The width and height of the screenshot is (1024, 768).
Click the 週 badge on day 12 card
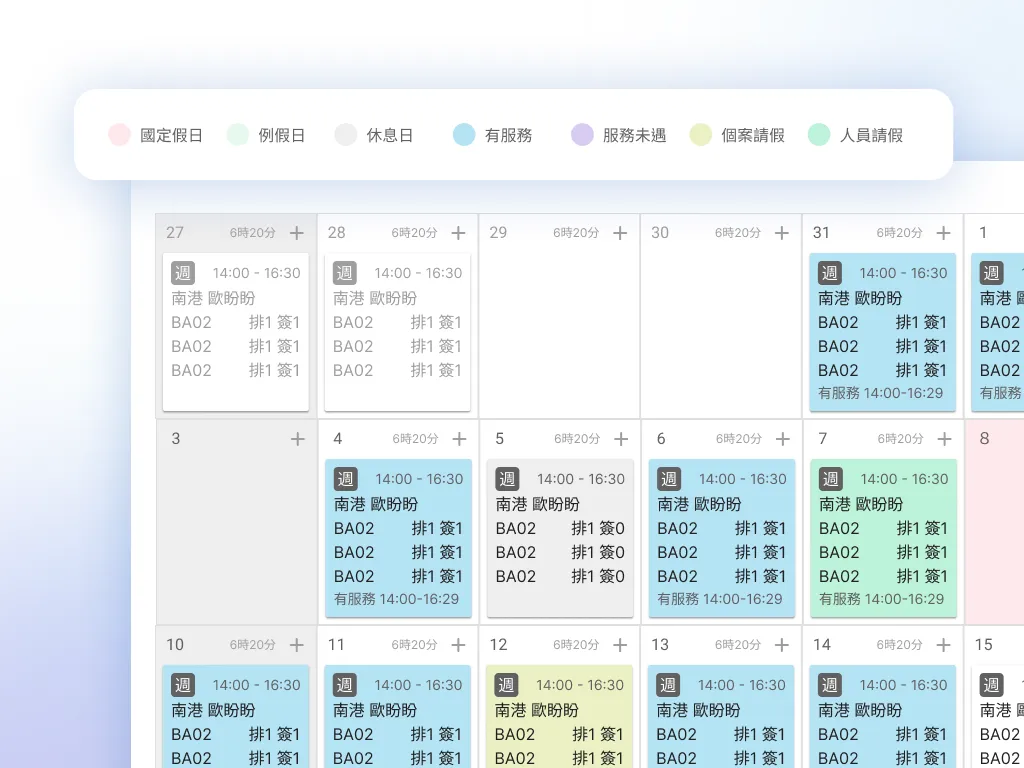click(506, 685)
